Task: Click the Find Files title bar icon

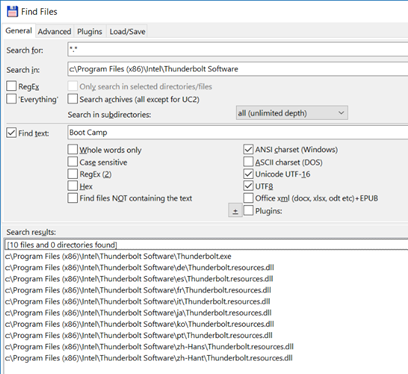Action: click(12, 11)
